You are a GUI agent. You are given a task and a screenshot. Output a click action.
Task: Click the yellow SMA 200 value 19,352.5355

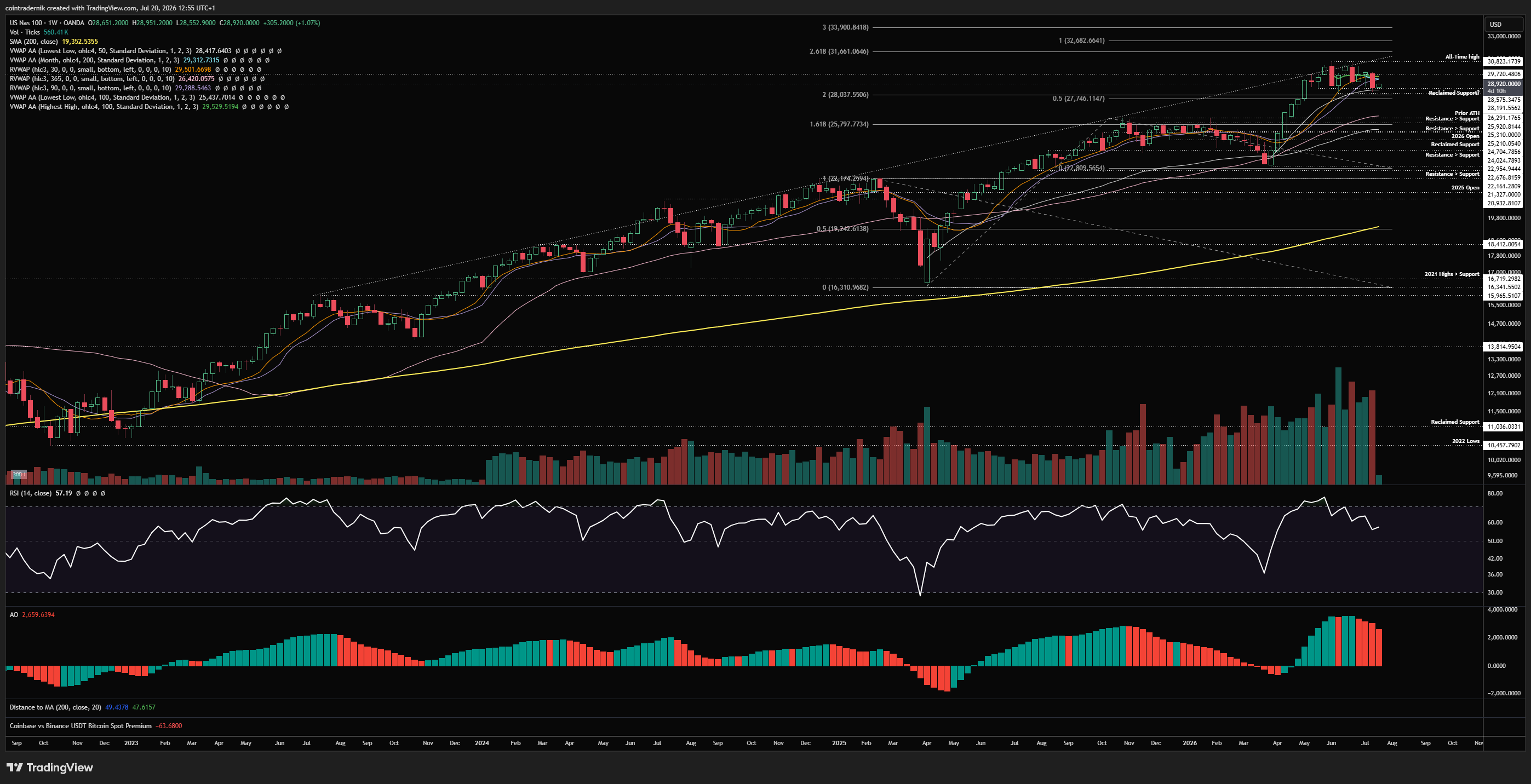click(x=79, y=42)
